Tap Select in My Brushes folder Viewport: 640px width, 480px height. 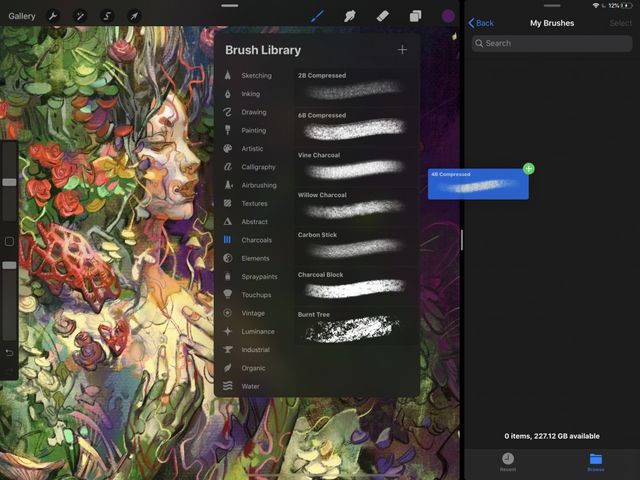pyautogui.click(x=620, y=23)
